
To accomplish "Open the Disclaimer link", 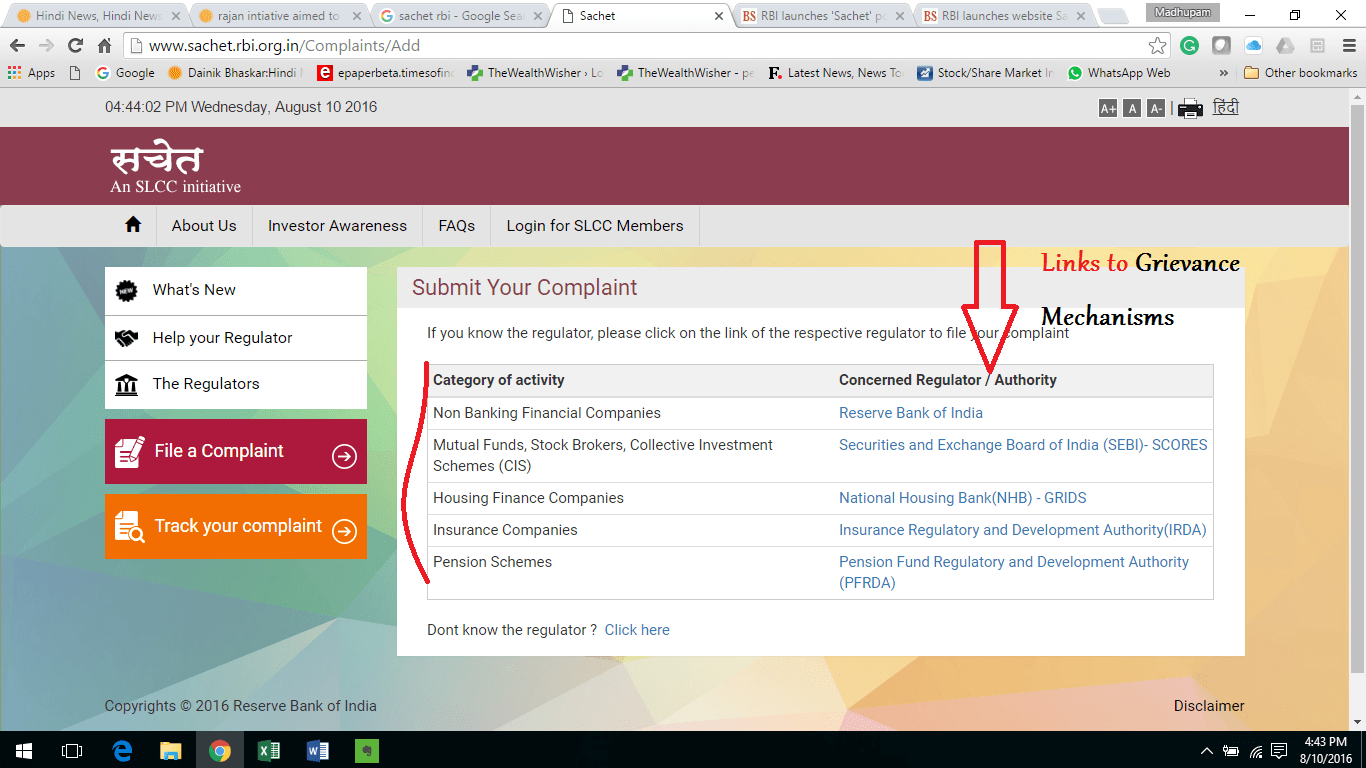I will point(1209,706).
